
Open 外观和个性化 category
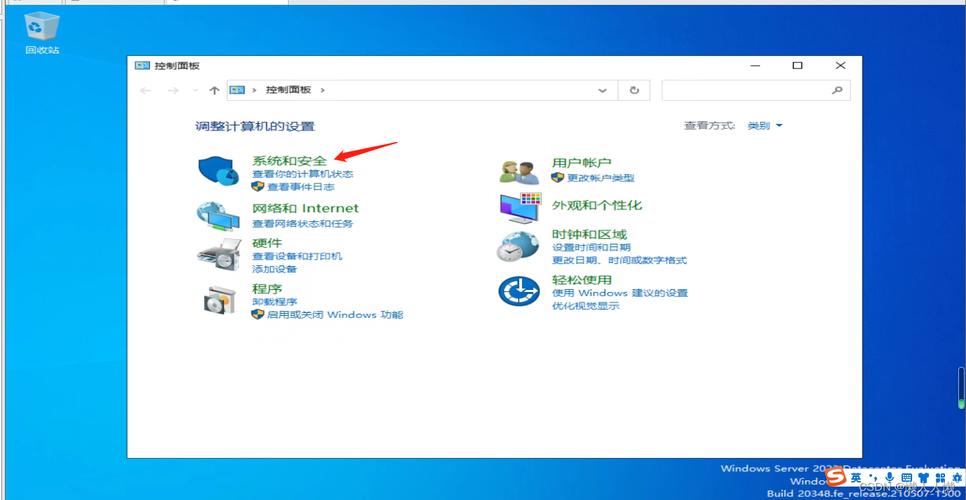pos(597,205)
